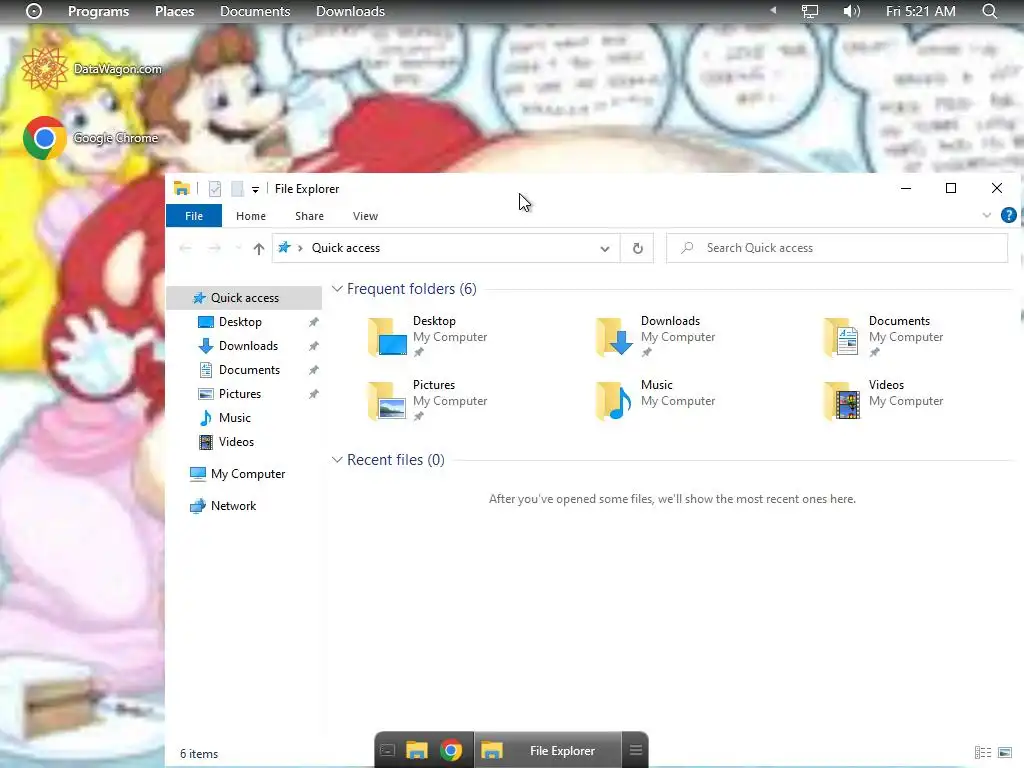
Task: Select Quick access in the navigation pane
Action: (x=244, y=298)
